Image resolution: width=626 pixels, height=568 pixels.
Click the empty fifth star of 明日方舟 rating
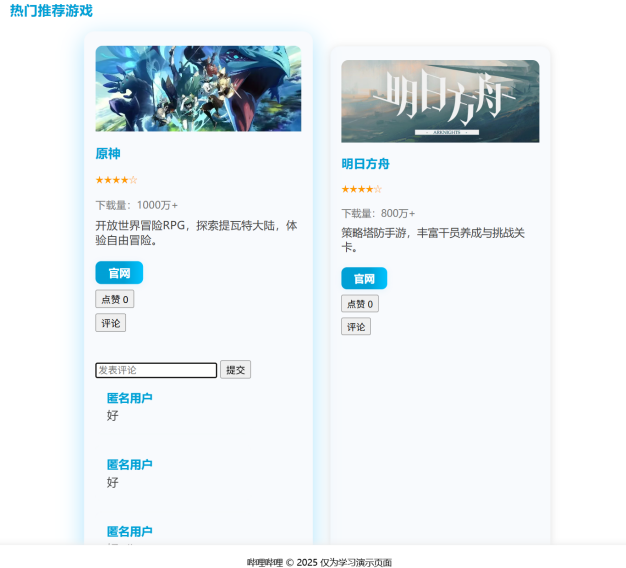(x=378, y=189)
